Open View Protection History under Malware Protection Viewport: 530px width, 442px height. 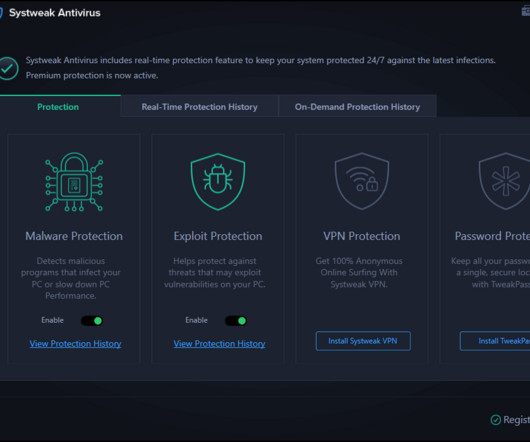point(75,344)
